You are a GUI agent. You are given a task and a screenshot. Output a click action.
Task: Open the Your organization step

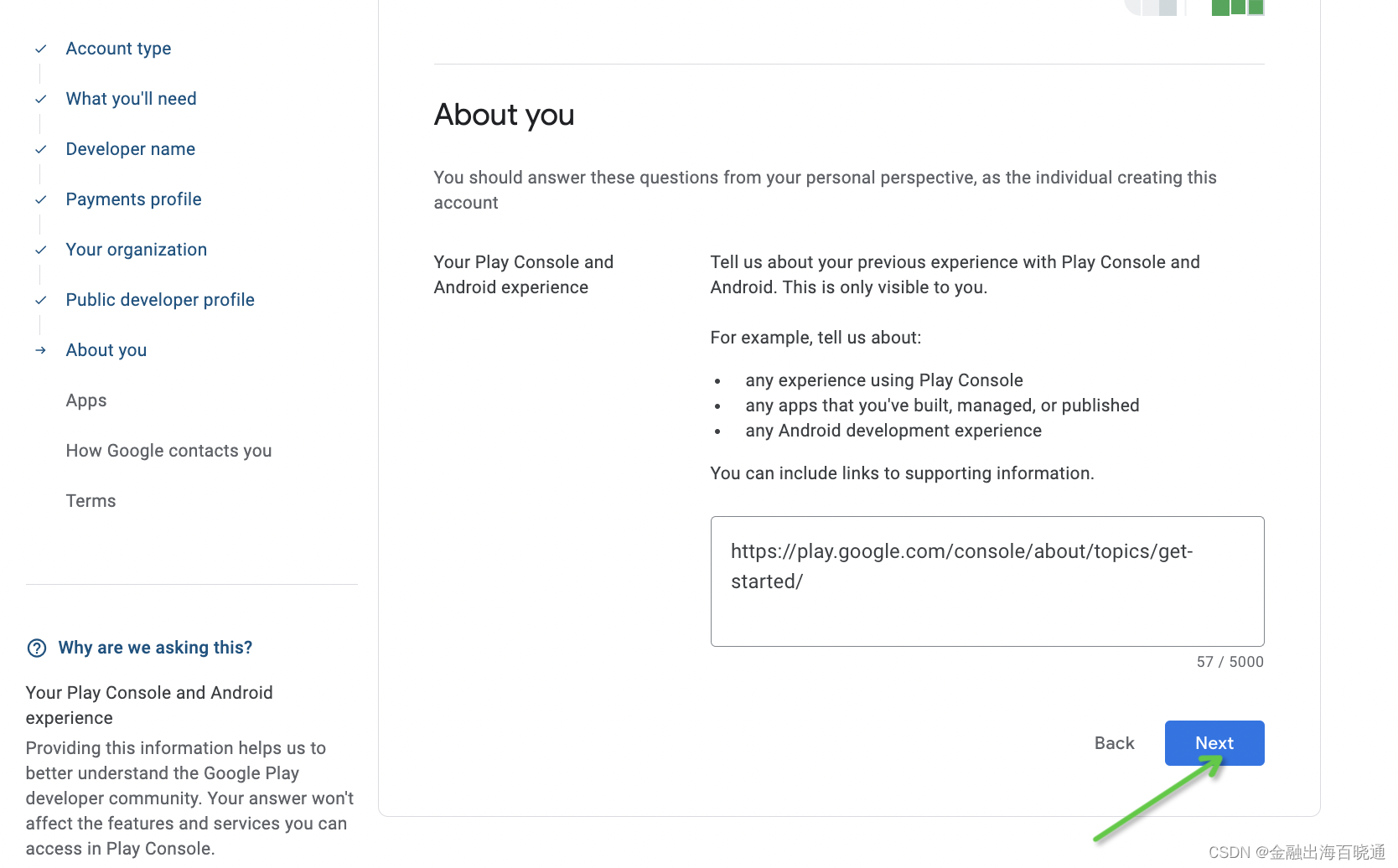[x=136, y=250]
